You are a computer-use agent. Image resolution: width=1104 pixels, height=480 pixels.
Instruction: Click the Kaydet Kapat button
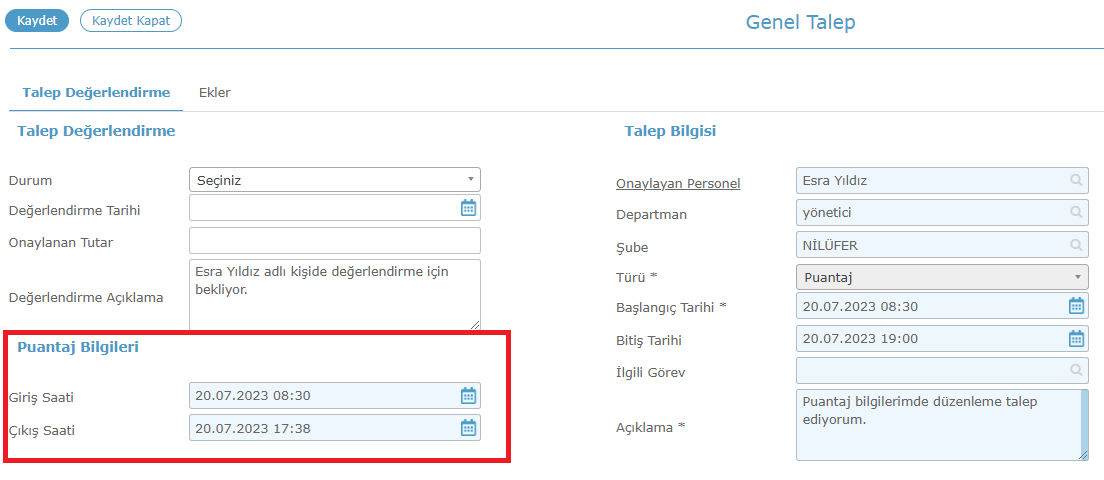(131, 20)
